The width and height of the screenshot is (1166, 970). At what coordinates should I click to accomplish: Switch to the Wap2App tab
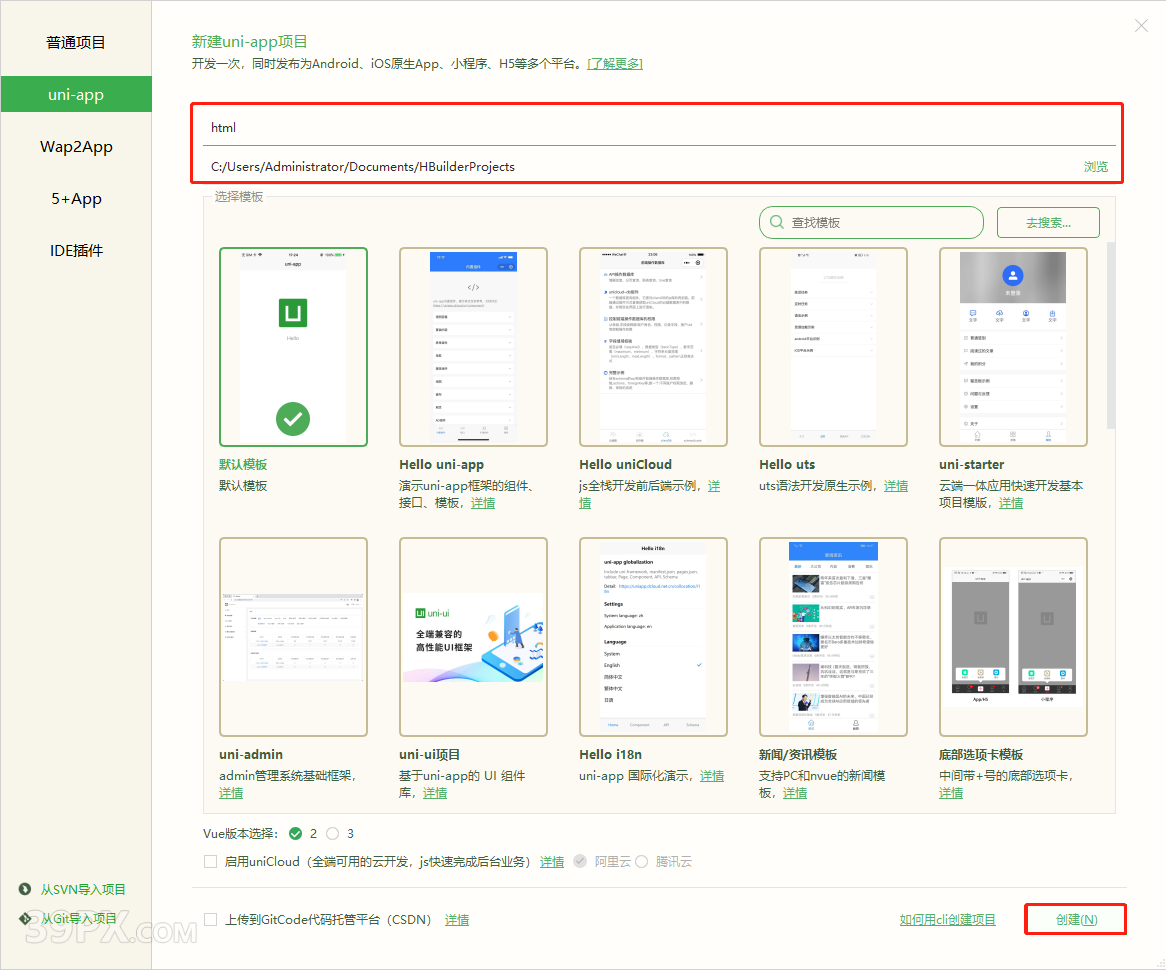click(x=76, y=147)
